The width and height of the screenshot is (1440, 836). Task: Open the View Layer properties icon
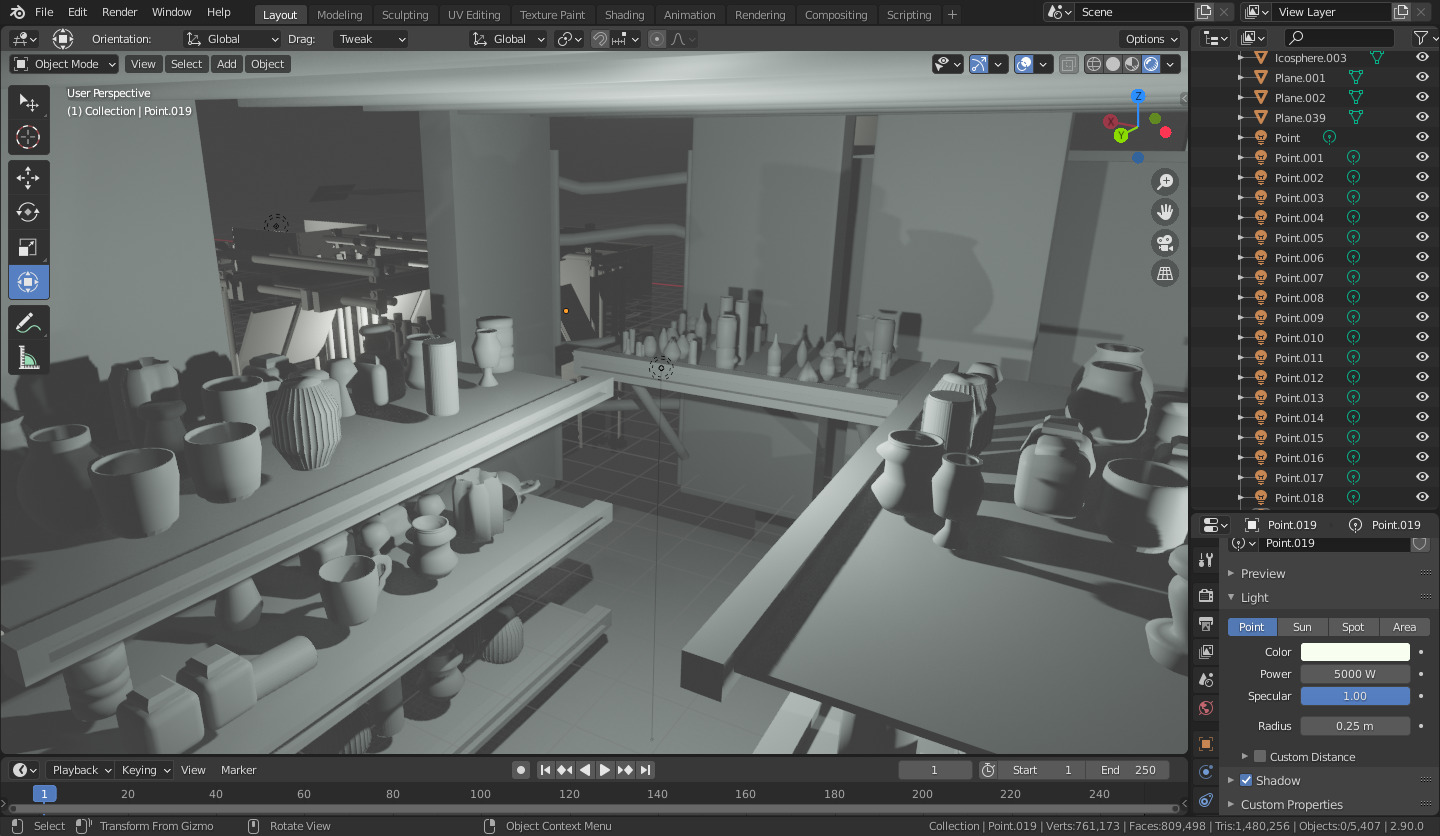pos(1206,652)
